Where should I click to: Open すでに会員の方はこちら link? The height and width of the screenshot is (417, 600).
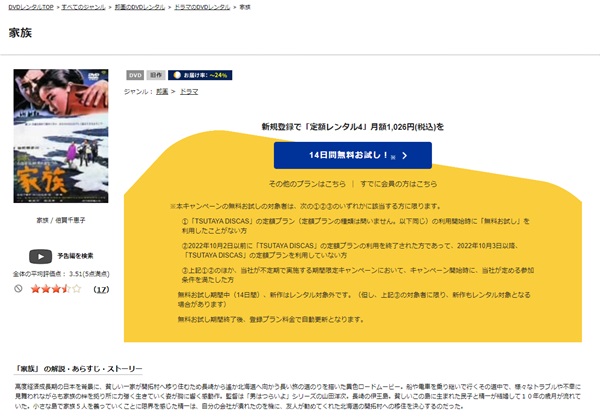pos(398,184)
